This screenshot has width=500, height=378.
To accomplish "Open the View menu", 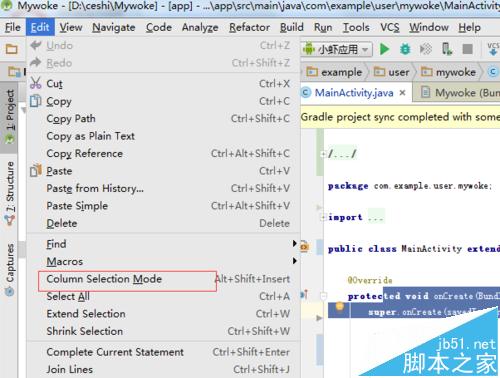I will 71,27.
